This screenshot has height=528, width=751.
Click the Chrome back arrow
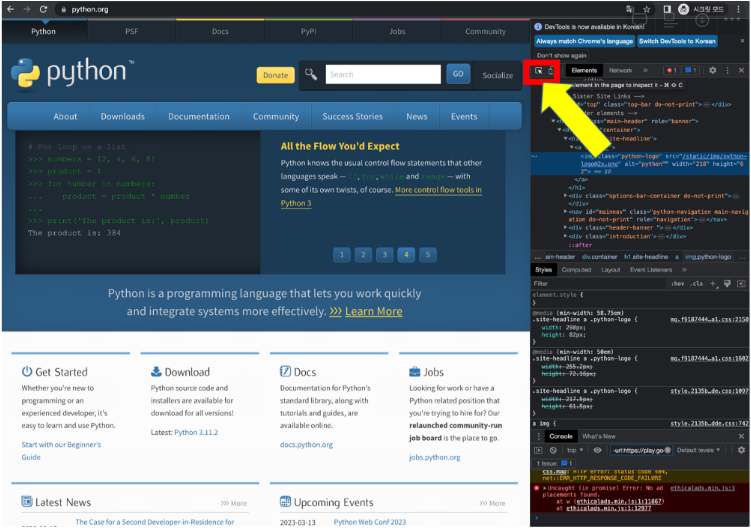11,9
